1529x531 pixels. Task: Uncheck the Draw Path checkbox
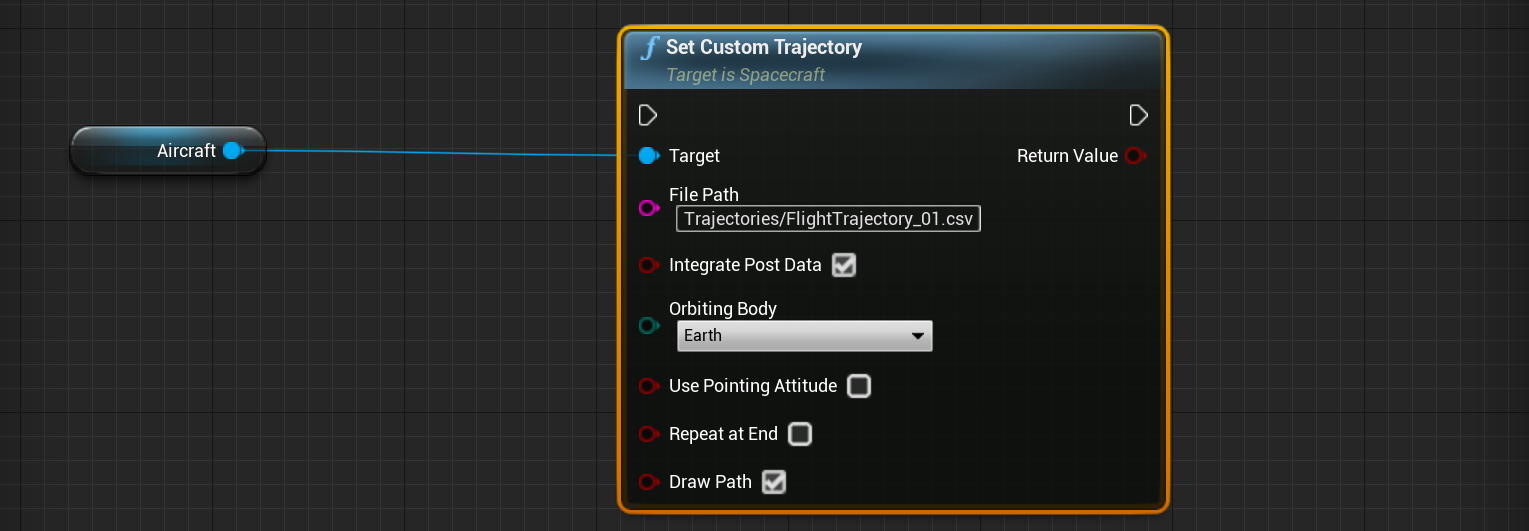click(x=773, y=482)
